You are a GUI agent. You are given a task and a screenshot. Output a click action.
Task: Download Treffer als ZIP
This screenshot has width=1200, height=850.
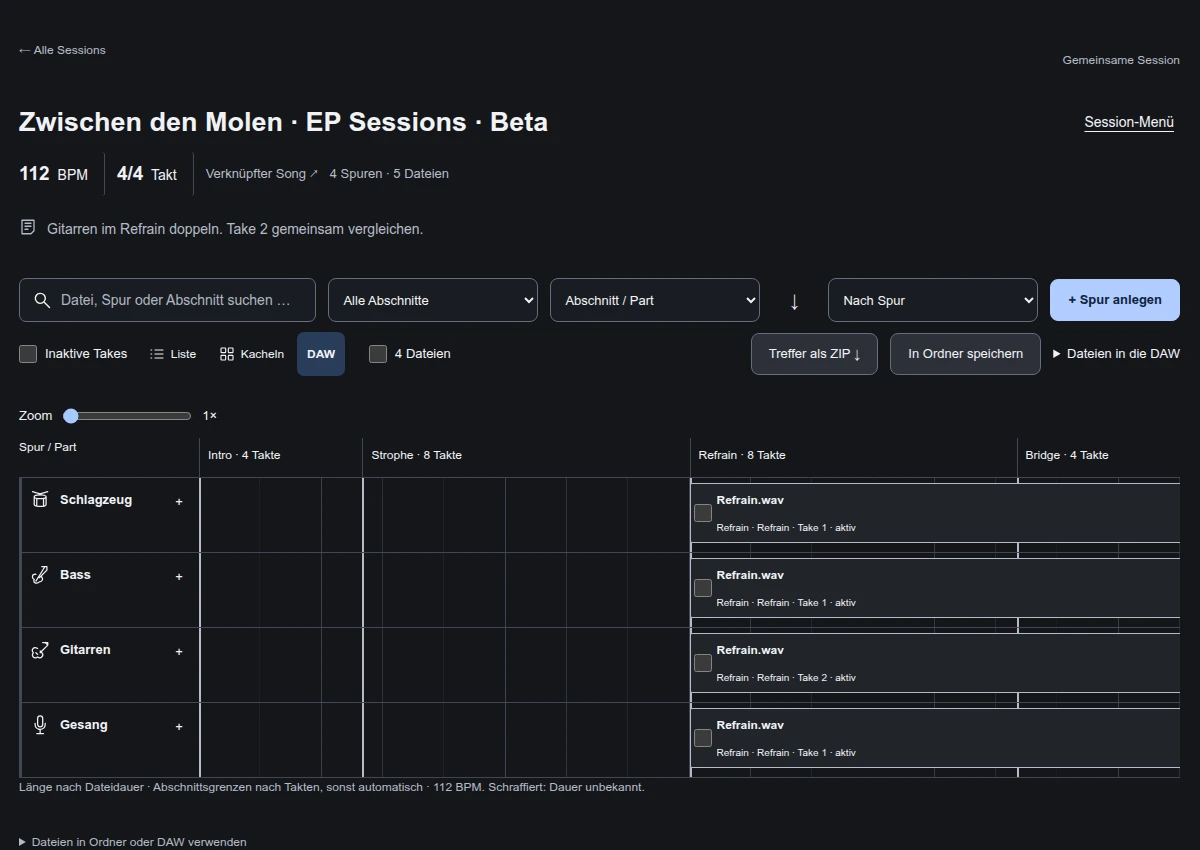814,354
